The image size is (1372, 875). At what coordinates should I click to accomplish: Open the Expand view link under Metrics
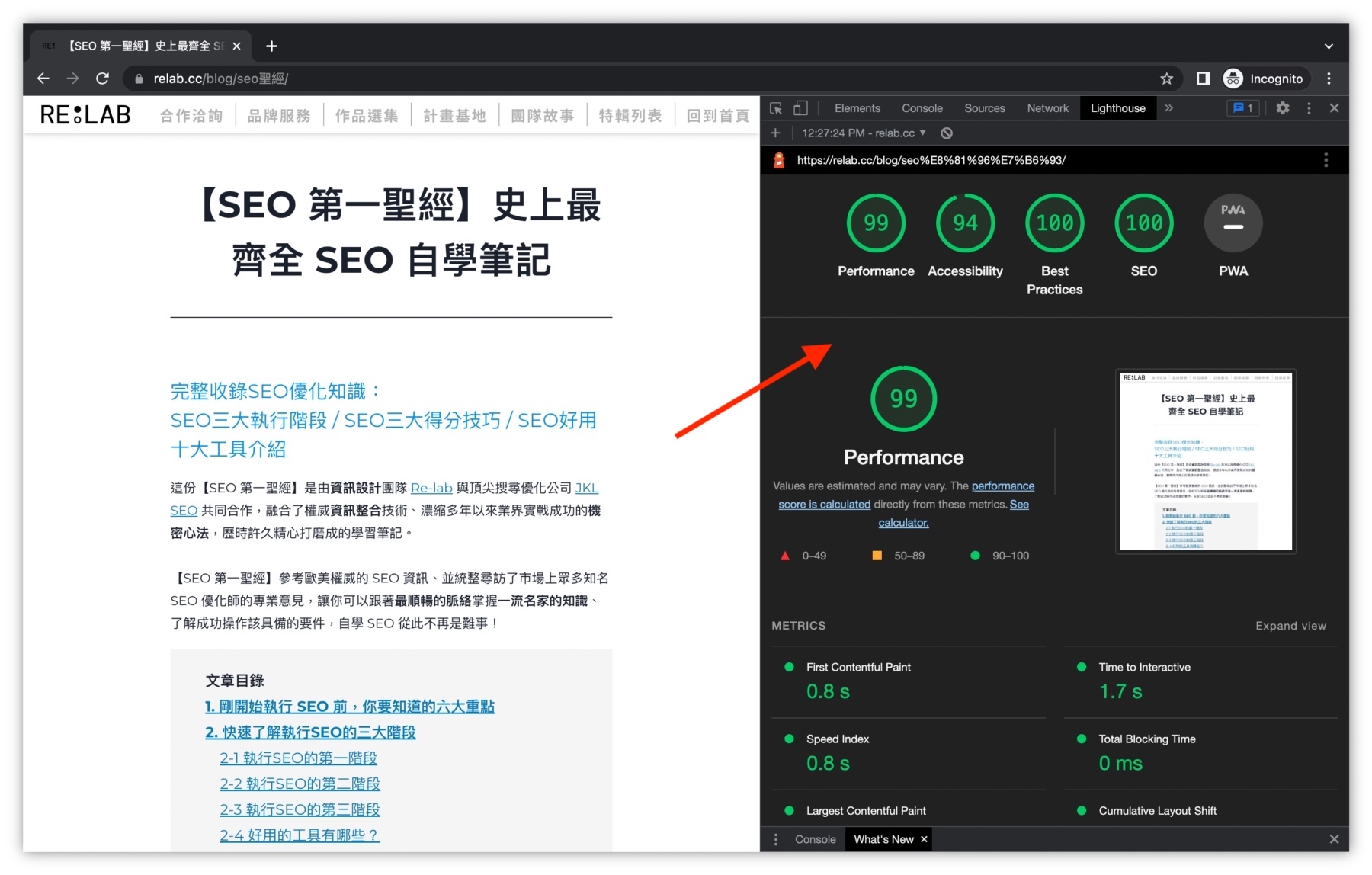(1290, 626)
